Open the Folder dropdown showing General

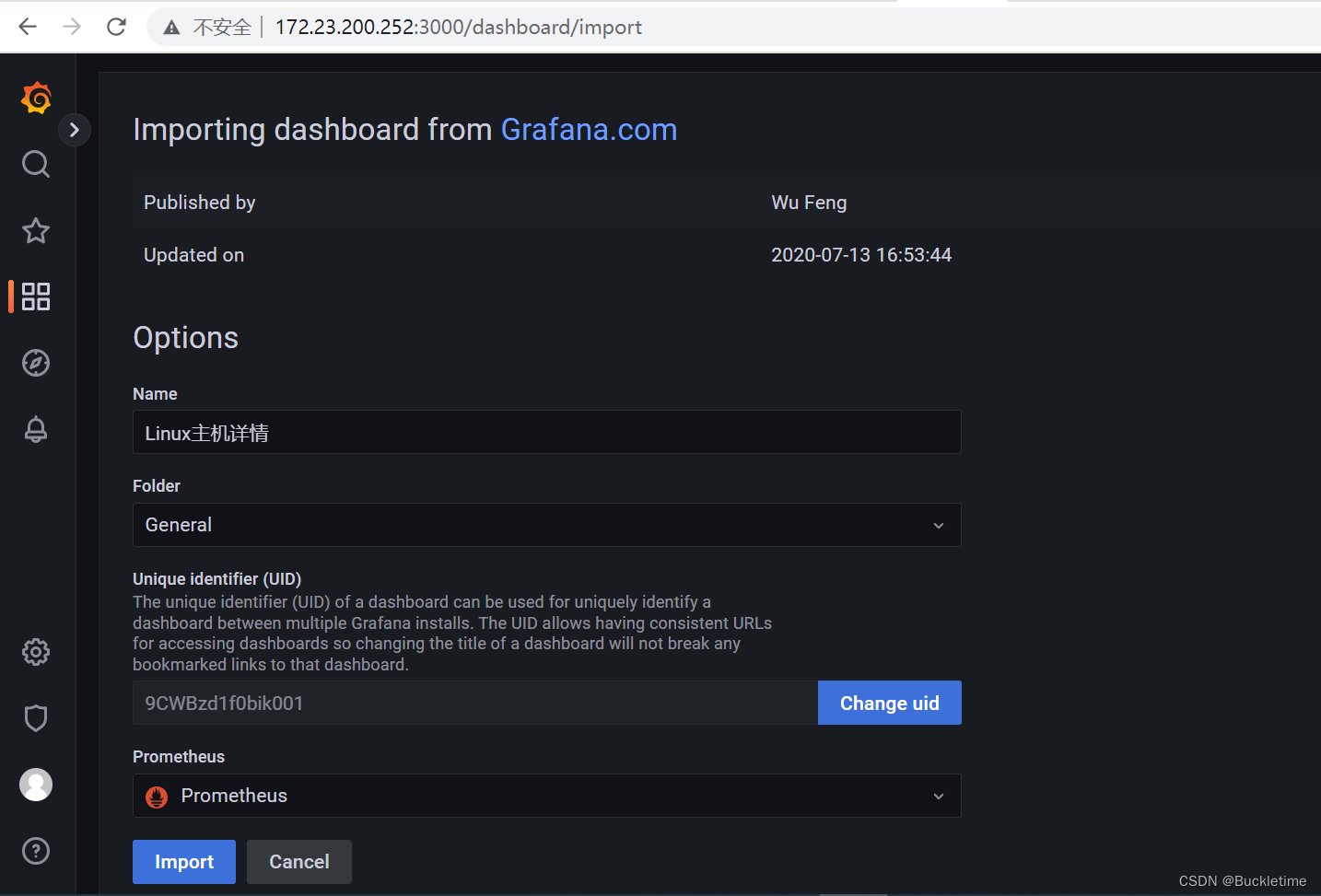(547, 525)
